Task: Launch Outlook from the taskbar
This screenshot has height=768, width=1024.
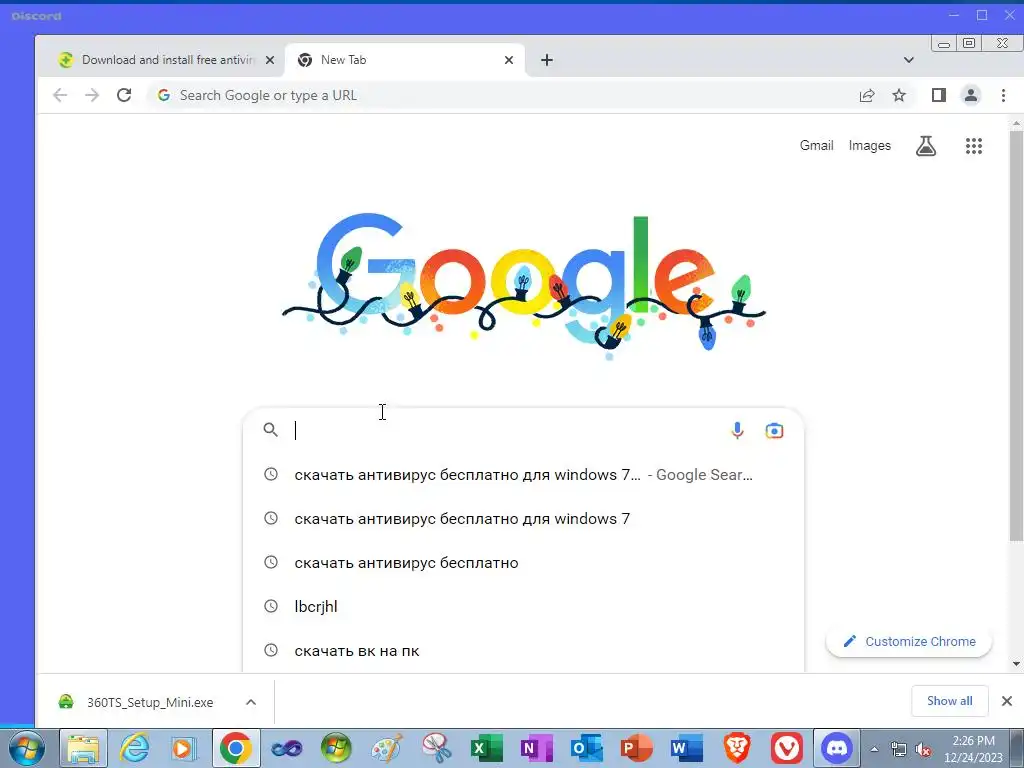Action: pos(586,748)
